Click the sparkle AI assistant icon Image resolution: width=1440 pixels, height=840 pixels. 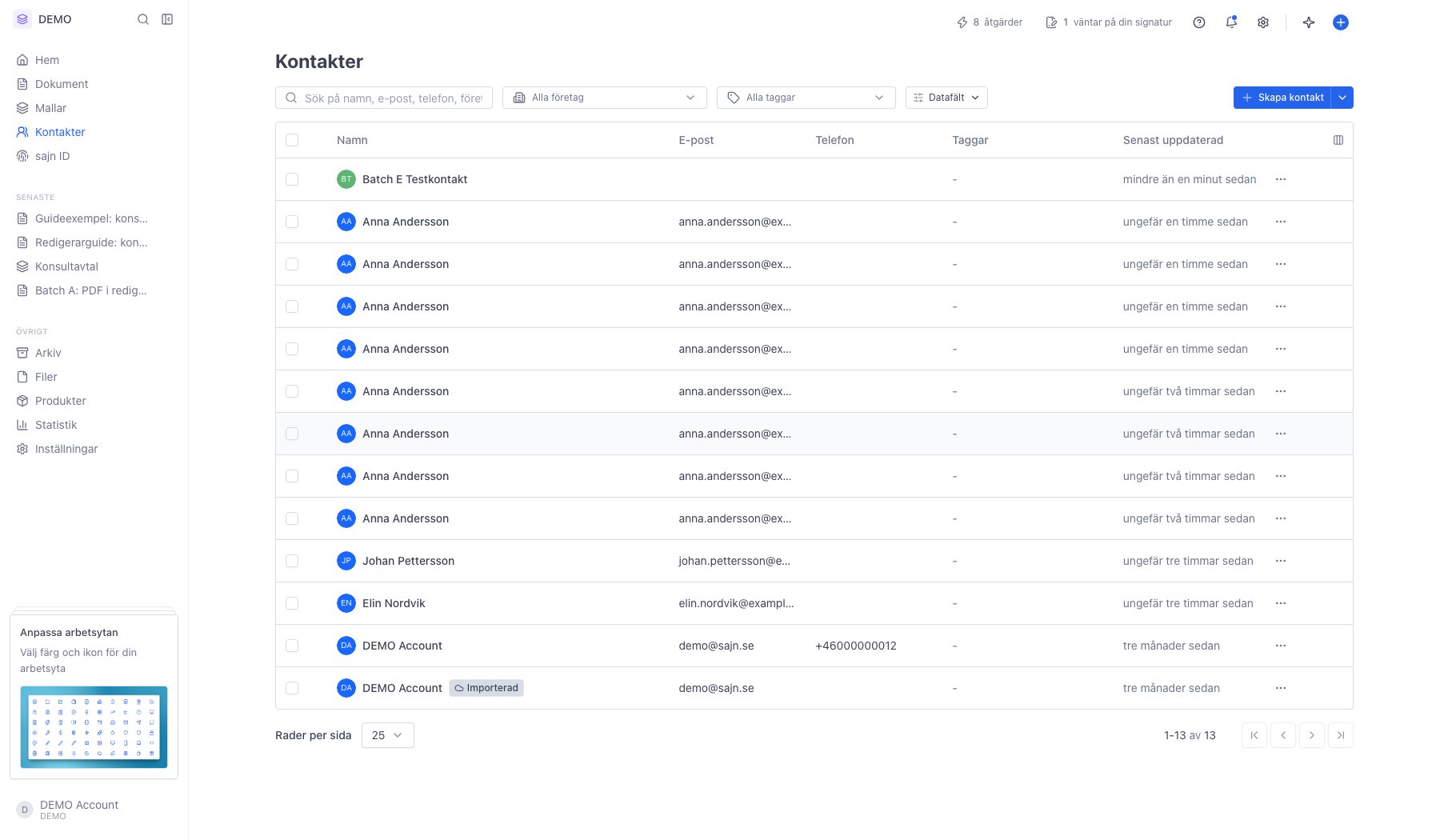[1309, 22]
